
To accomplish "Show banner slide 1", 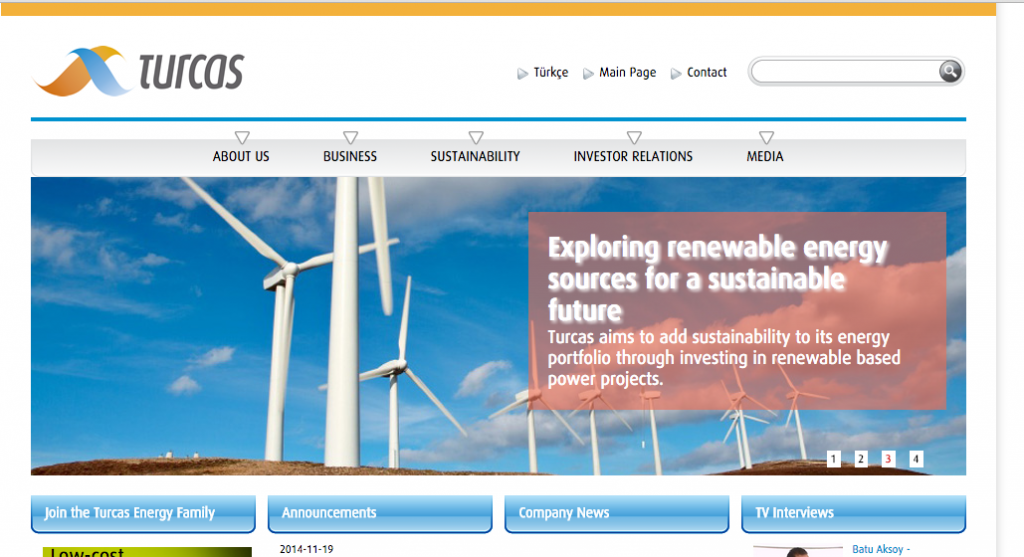I will click(833, 459).
